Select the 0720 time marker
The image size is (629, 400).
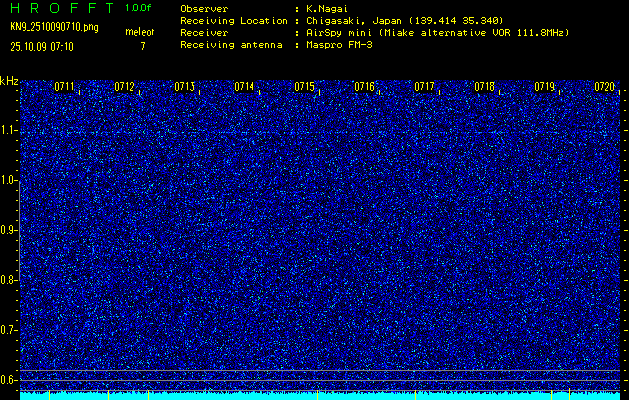pos(604,87)
